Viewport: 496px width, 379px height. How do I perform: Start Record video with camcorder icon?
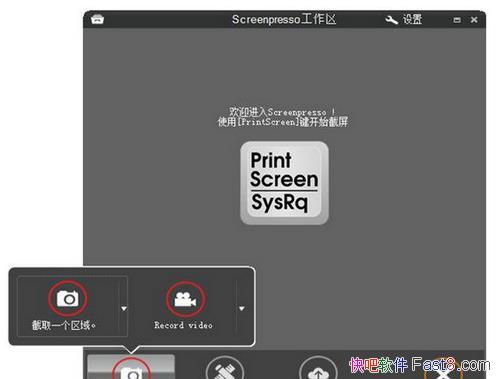point(185,299)
